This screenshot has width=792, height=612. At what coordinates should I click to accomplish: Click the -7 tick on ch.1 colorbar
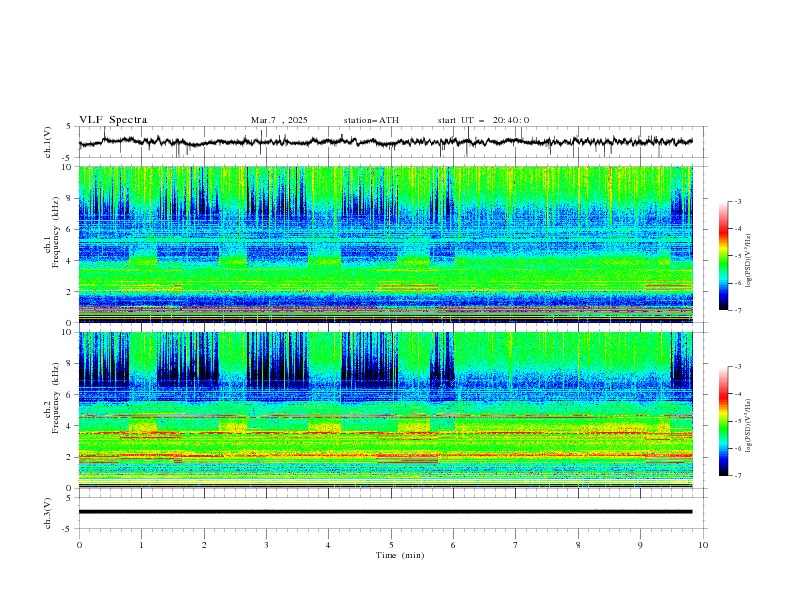[x=738, y=310]
